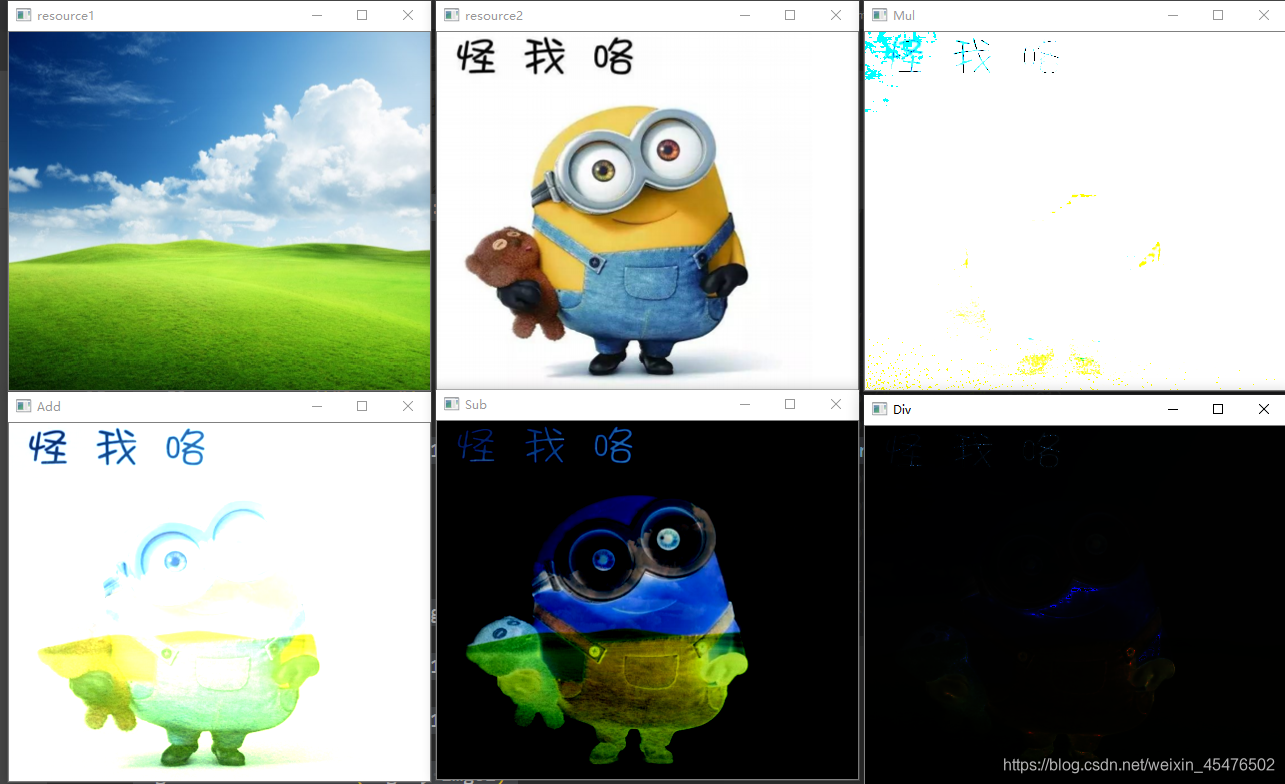Click the Div window app icon
The image size is (1285, 784).
click(x=880, y=409)
